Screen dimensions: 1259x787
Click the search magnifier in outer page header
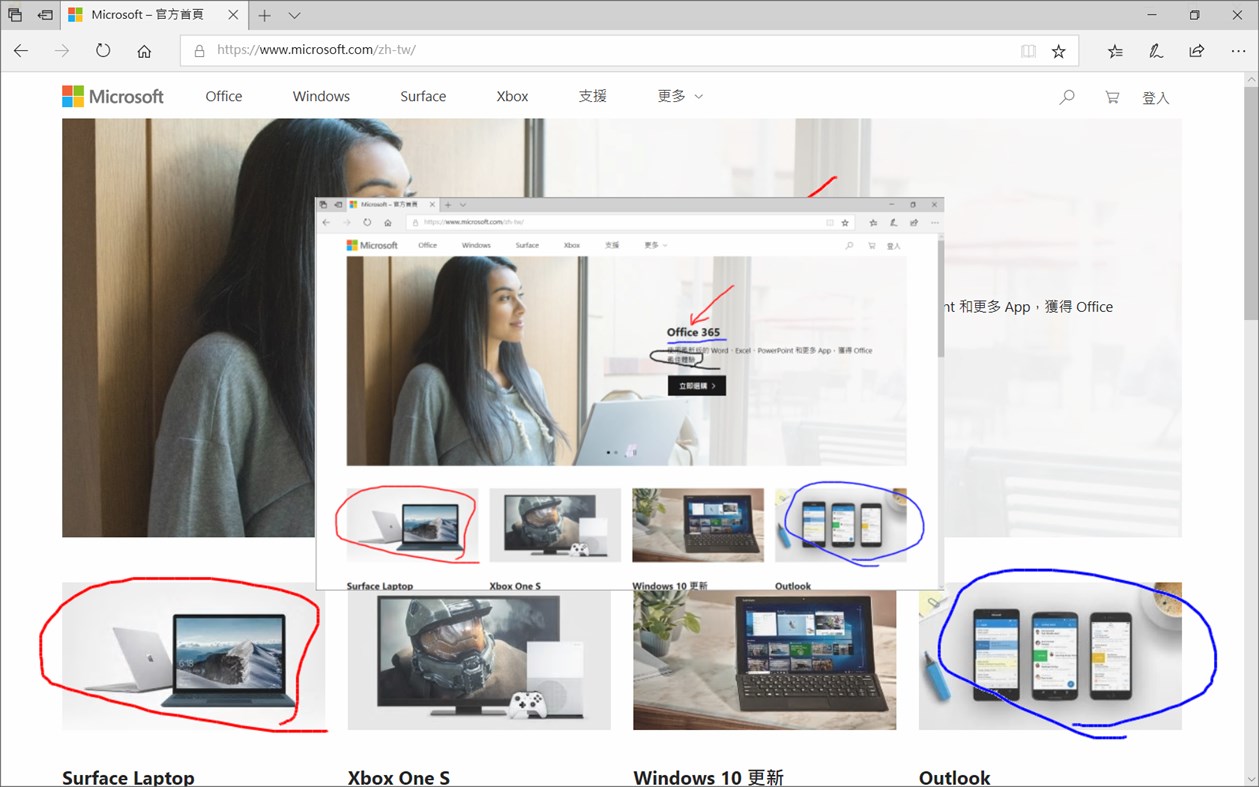[1067, 97]
